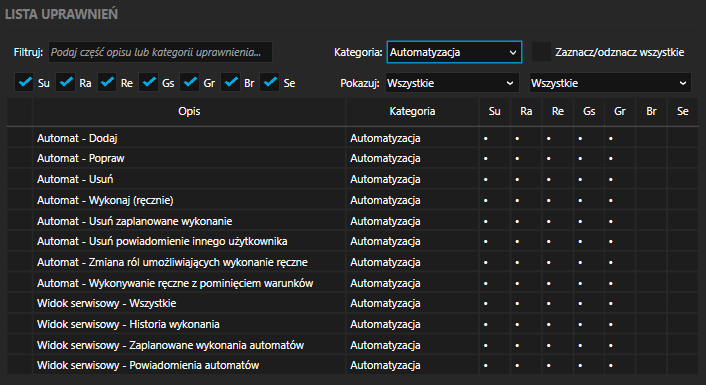Click the Gs table column header
706x385 pixels.
pyautogui.click(x=589, y=112)
